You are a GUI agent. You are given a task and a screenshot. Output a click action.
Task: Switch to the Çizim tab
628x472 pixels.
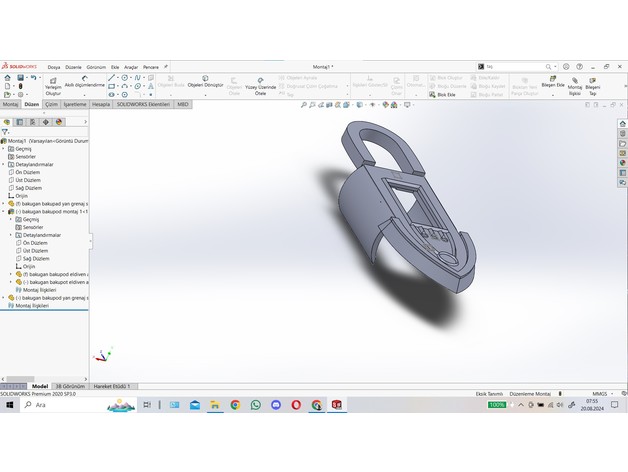[51, 104]
